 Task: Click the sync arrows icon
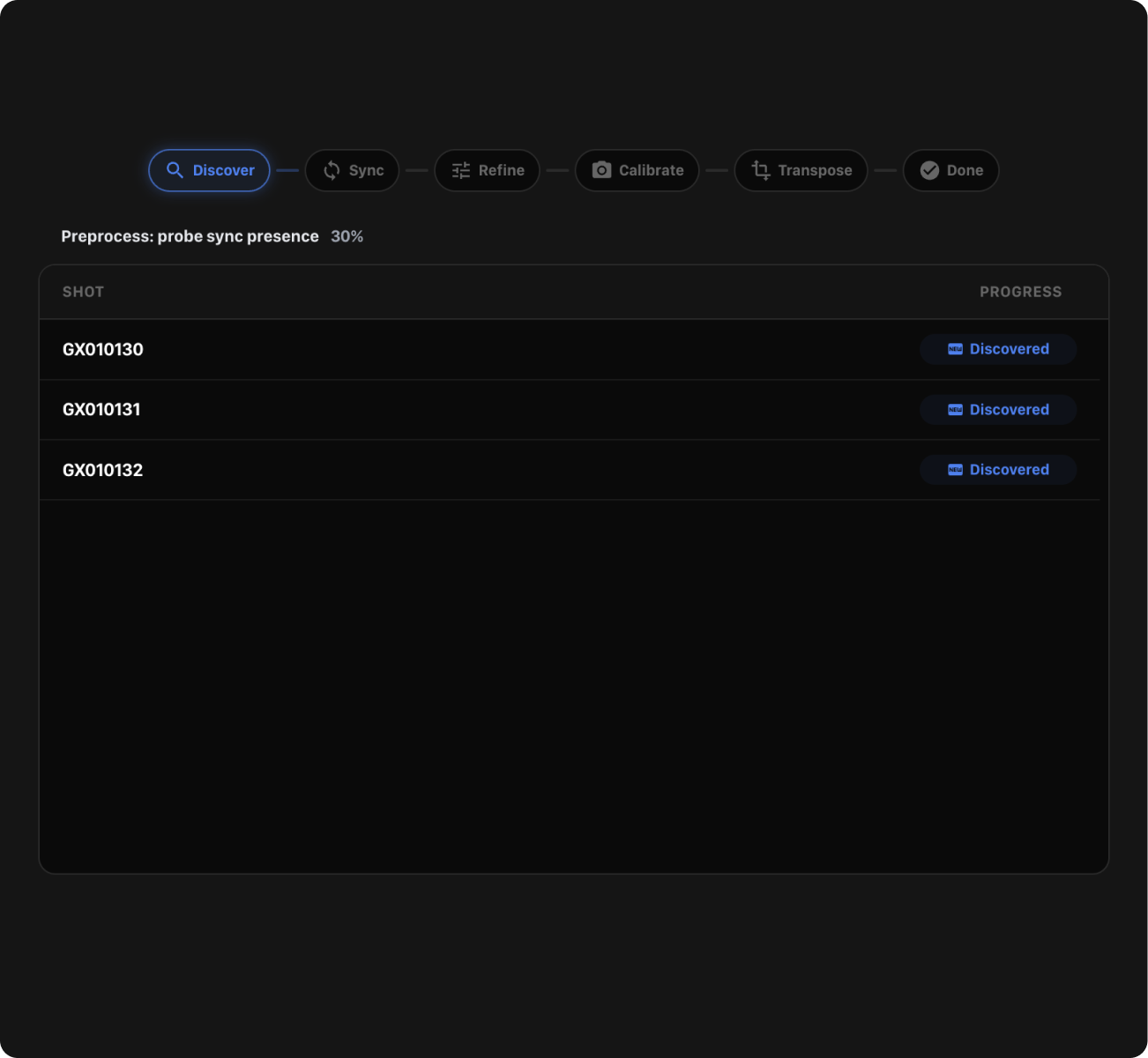pyautogui.click(x=332, y=170)
